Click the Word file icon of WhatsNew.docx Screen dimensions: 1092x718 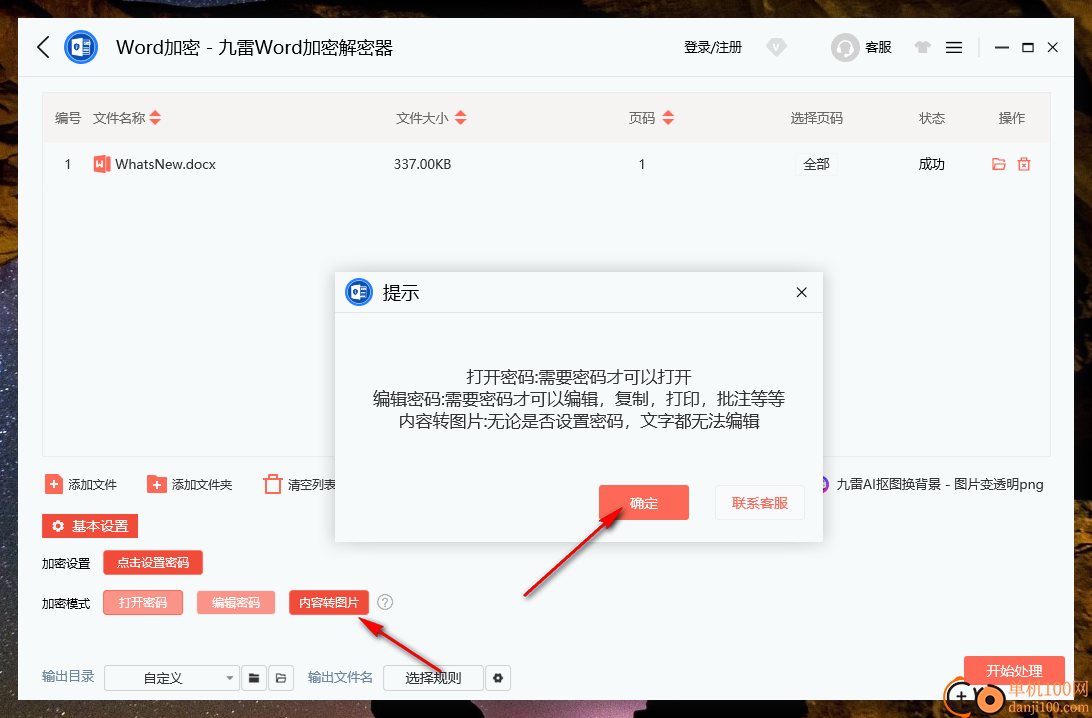(102, 164)
